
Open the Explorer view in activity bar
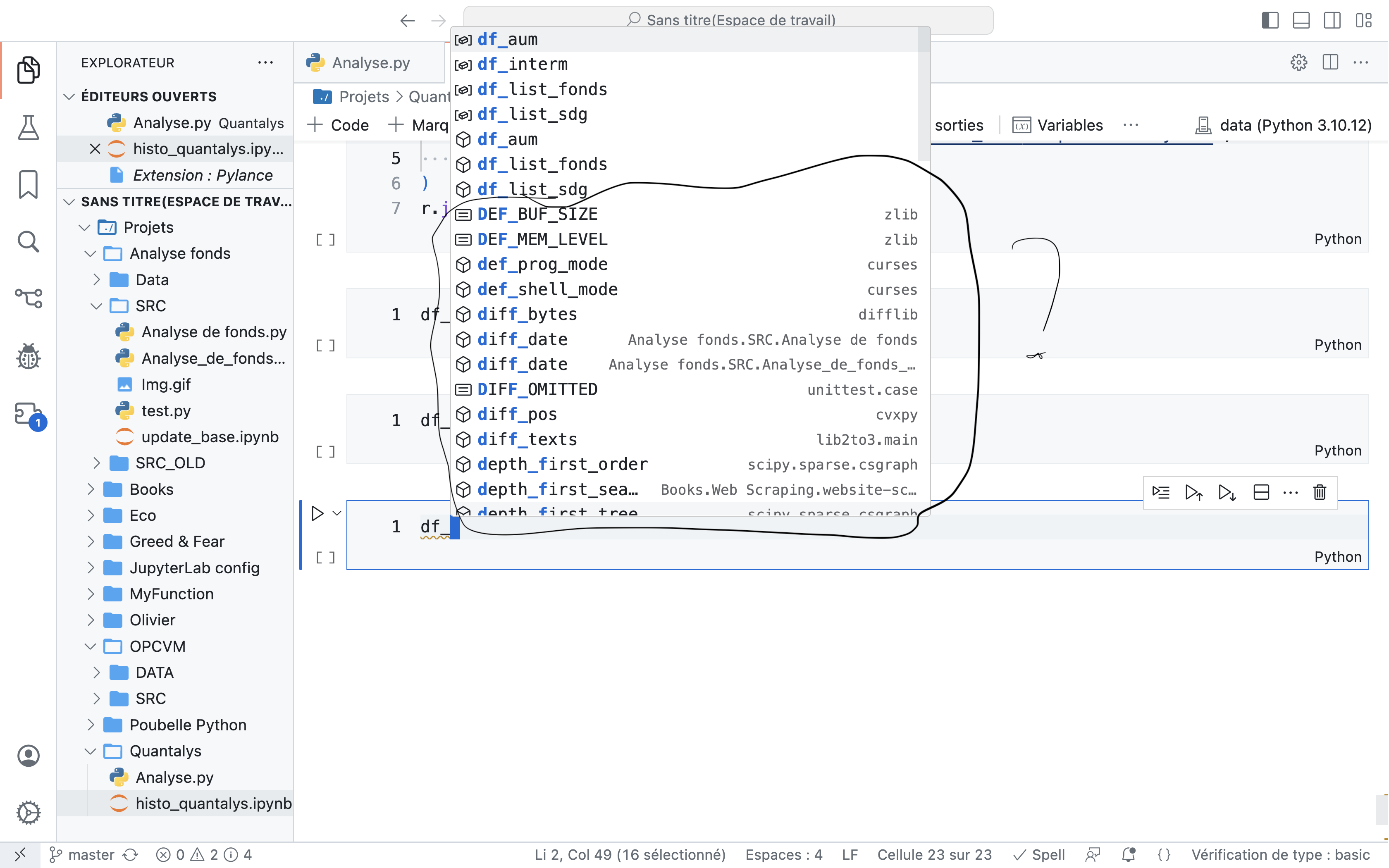point(28,70)
